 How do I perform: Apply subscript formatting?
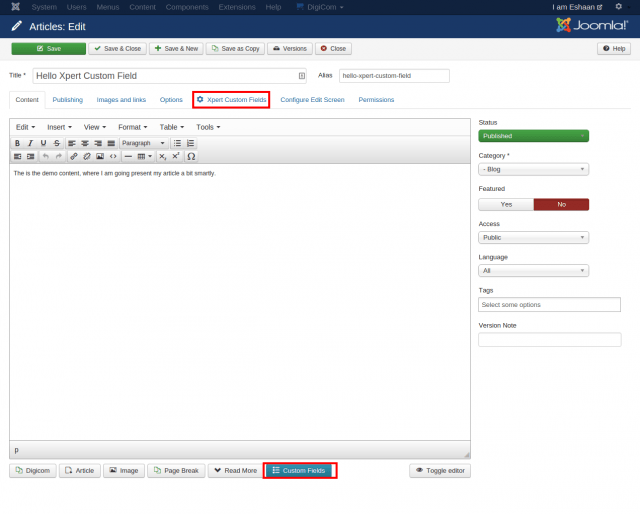[x=162, y=156]
